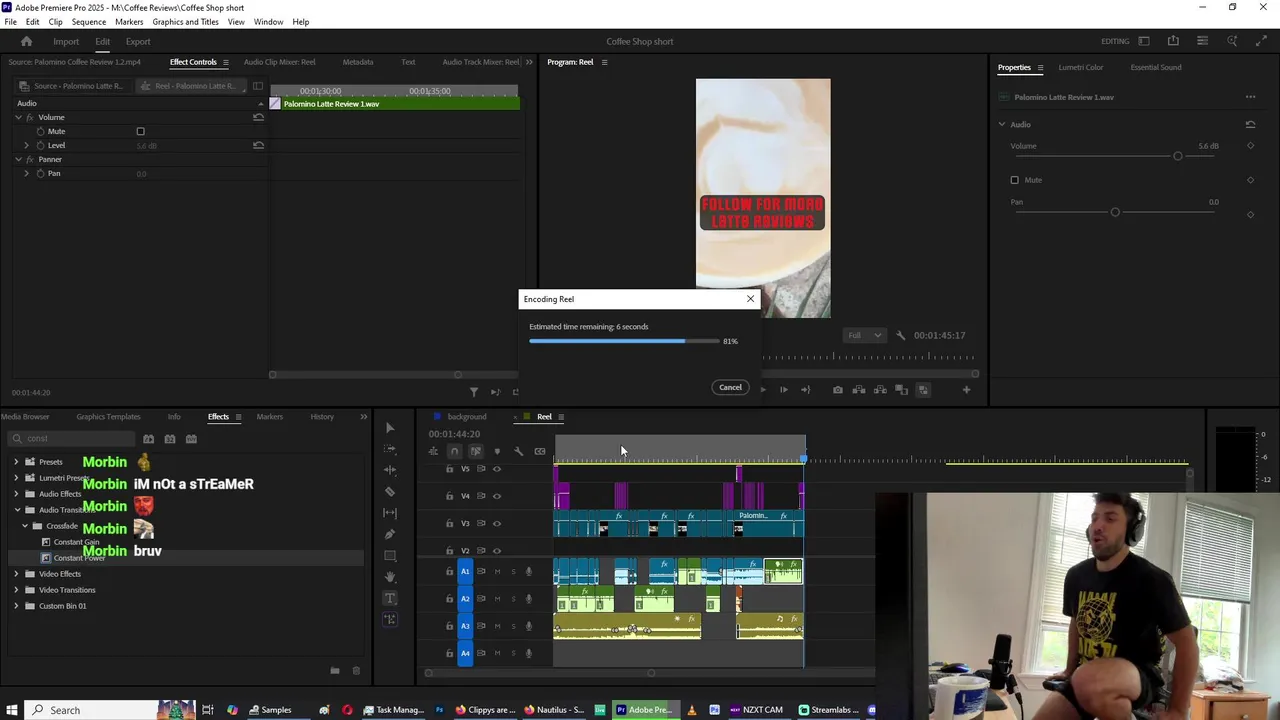Select the Ripple Edit tool

tap(390, 470)
